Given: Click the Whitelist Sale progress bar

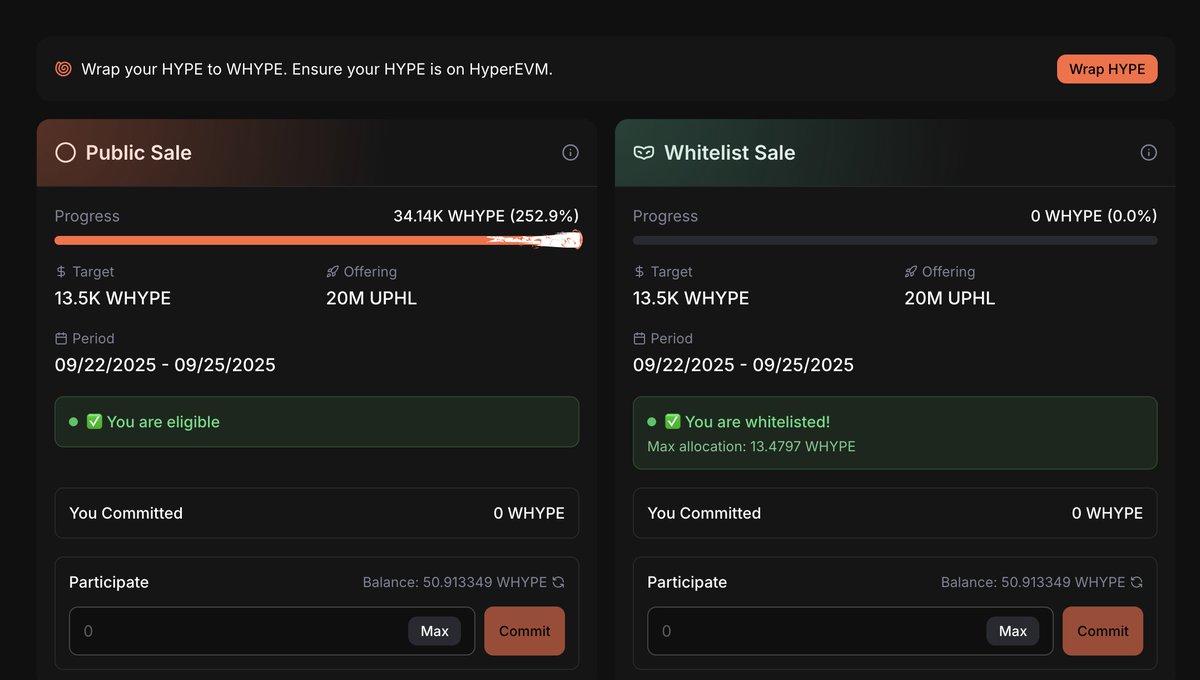Looking at the screenshot, I should 895,240.
